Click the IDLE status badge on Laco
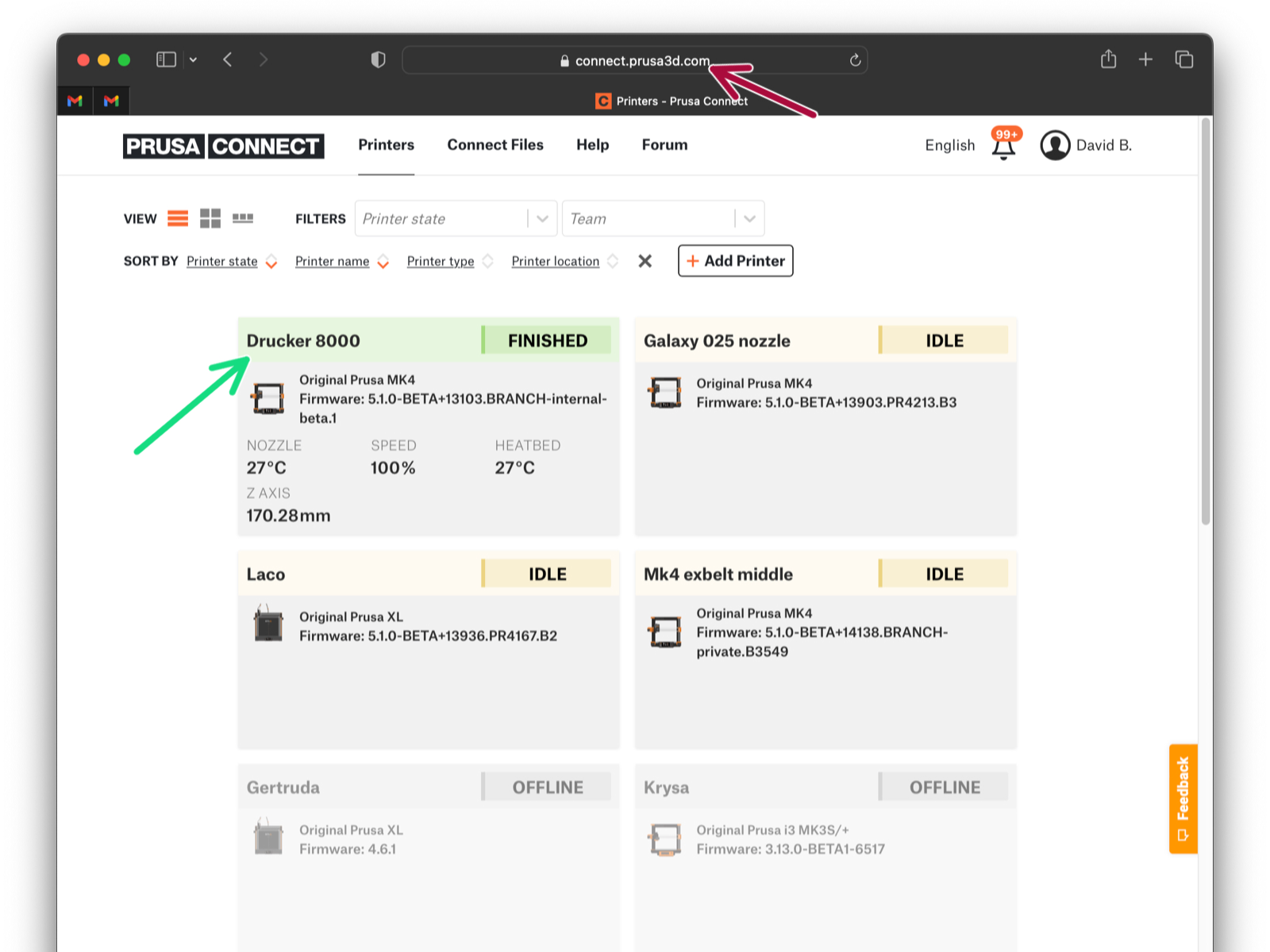Viewport: 1270px width, 952px height. (547, 574)
